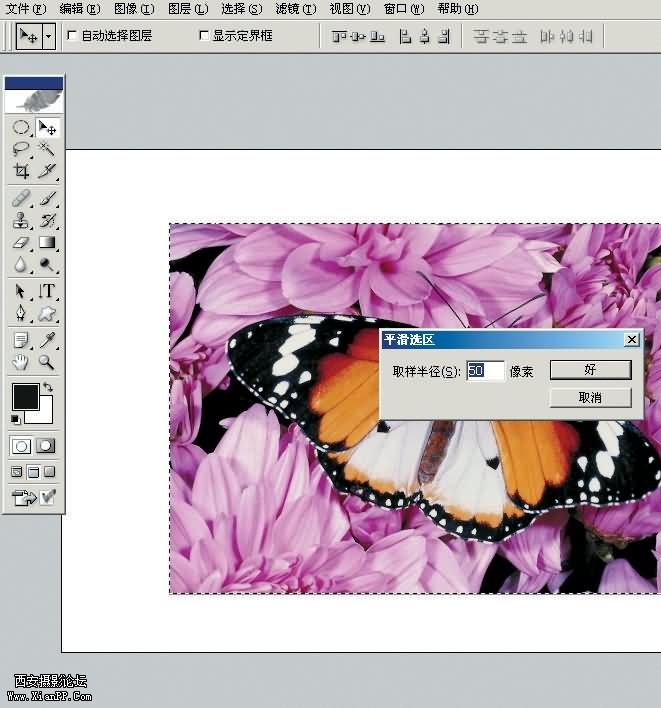This screenshot has width=661, height=708.
Task: Select the Clone Stamp tool
Action: tap(21, 220)
